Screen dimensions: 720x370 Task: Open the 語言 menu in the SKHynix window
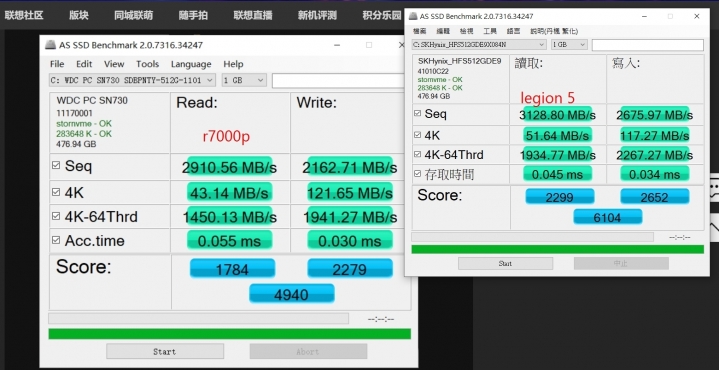pos(513,31)
